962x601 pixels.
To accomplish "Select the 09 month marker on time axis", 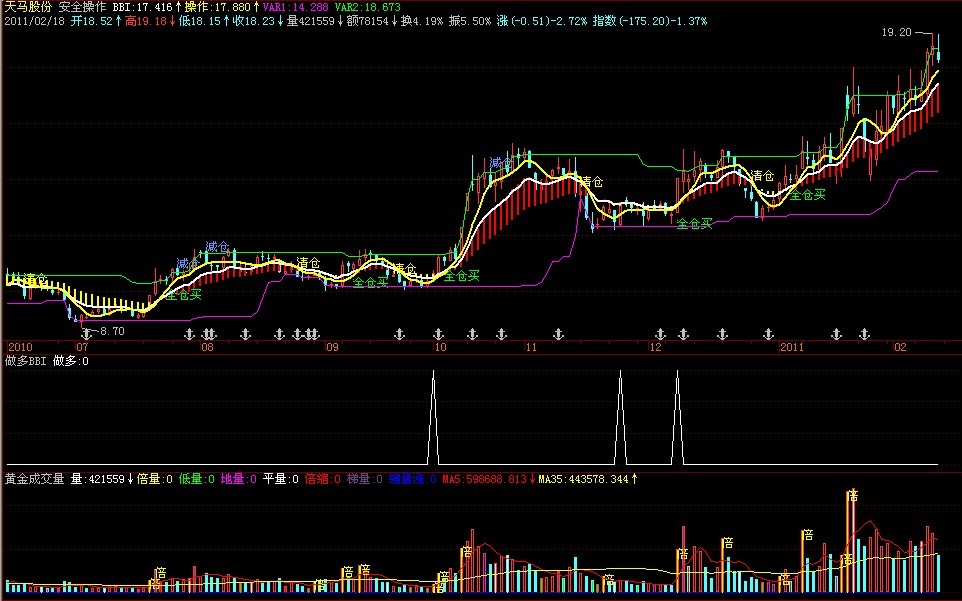I will coord(332,347).
